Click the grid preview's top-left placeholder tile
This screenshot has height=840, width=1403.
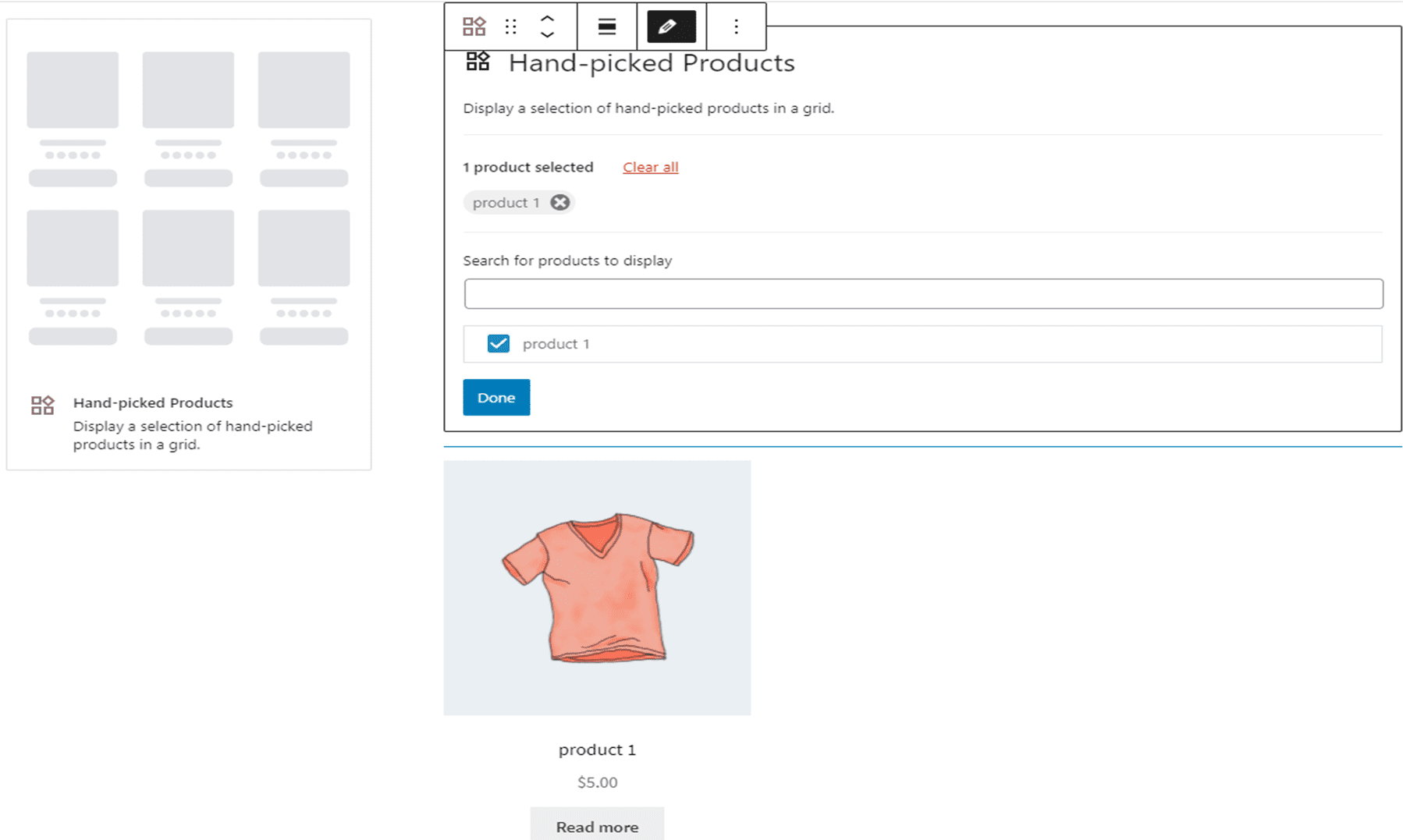tap(73, 90)
